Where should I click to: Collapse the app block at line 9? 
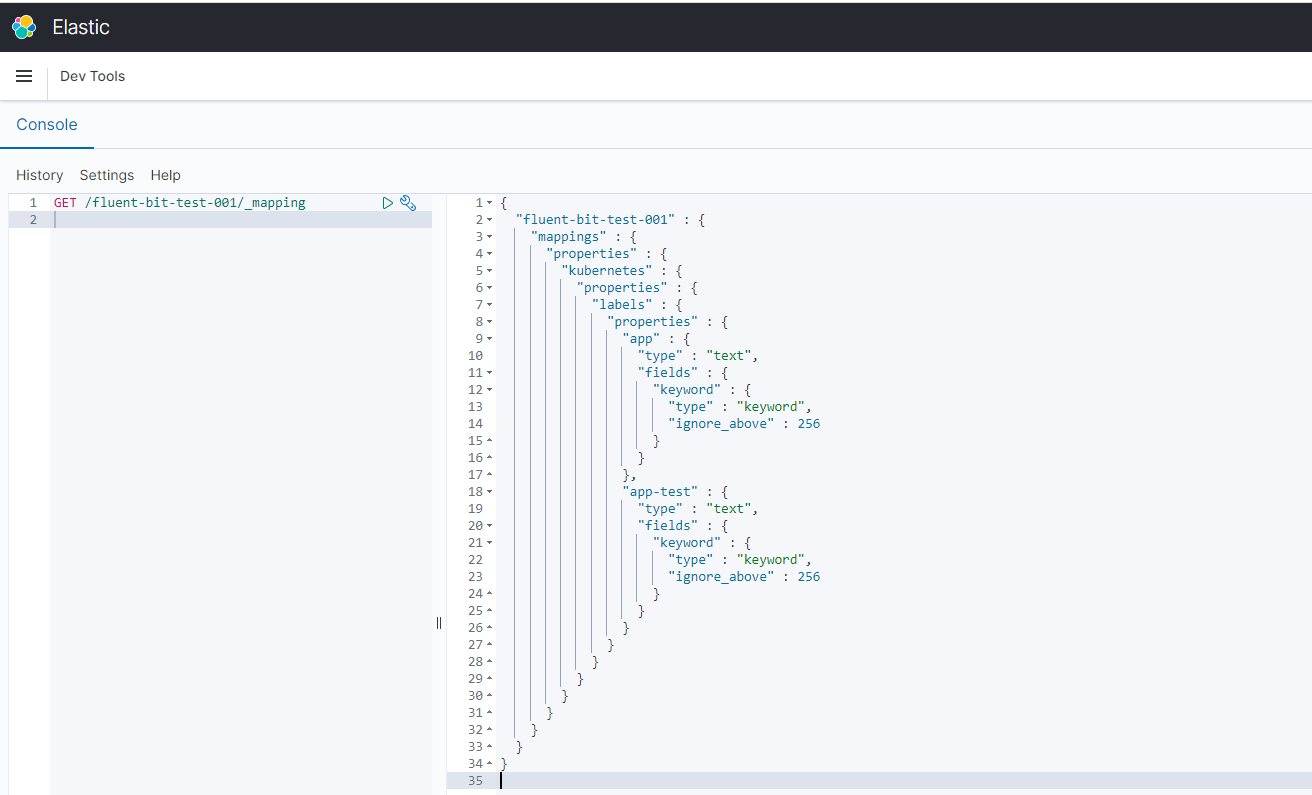pyautogui.click(x=490, y=339)
